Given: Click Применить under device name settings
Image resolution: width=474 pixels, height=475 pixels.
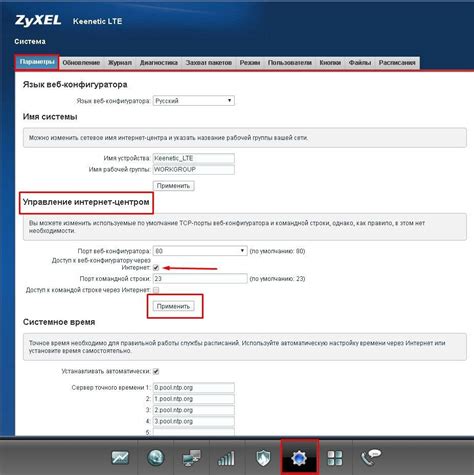Looking at the screenshot, I should pos(173,186).
